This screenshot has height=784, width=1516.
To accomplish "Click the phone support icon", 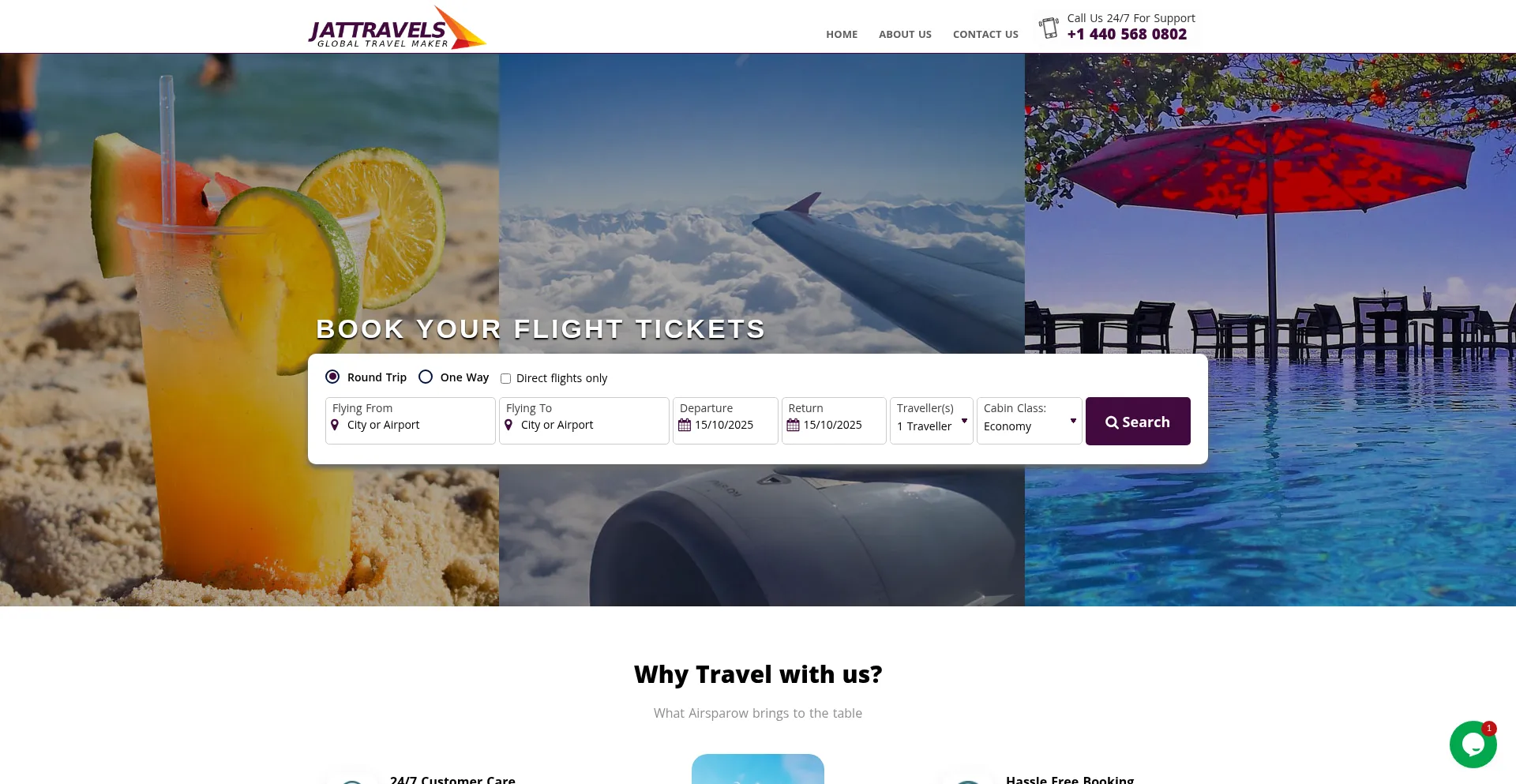I will pyautogui.click(x=1049, y=28).
